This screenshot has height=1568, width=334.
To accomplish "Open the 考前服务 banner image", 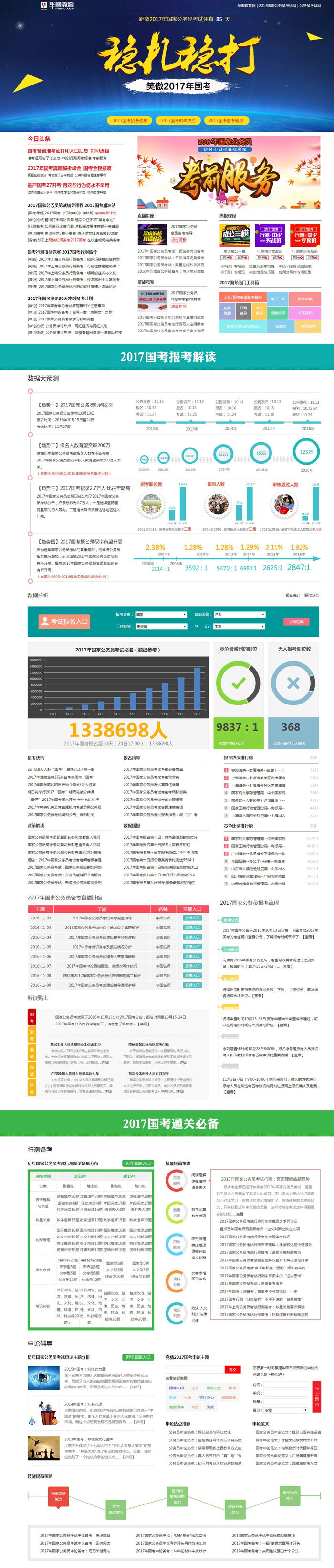I will pos(228,173).
